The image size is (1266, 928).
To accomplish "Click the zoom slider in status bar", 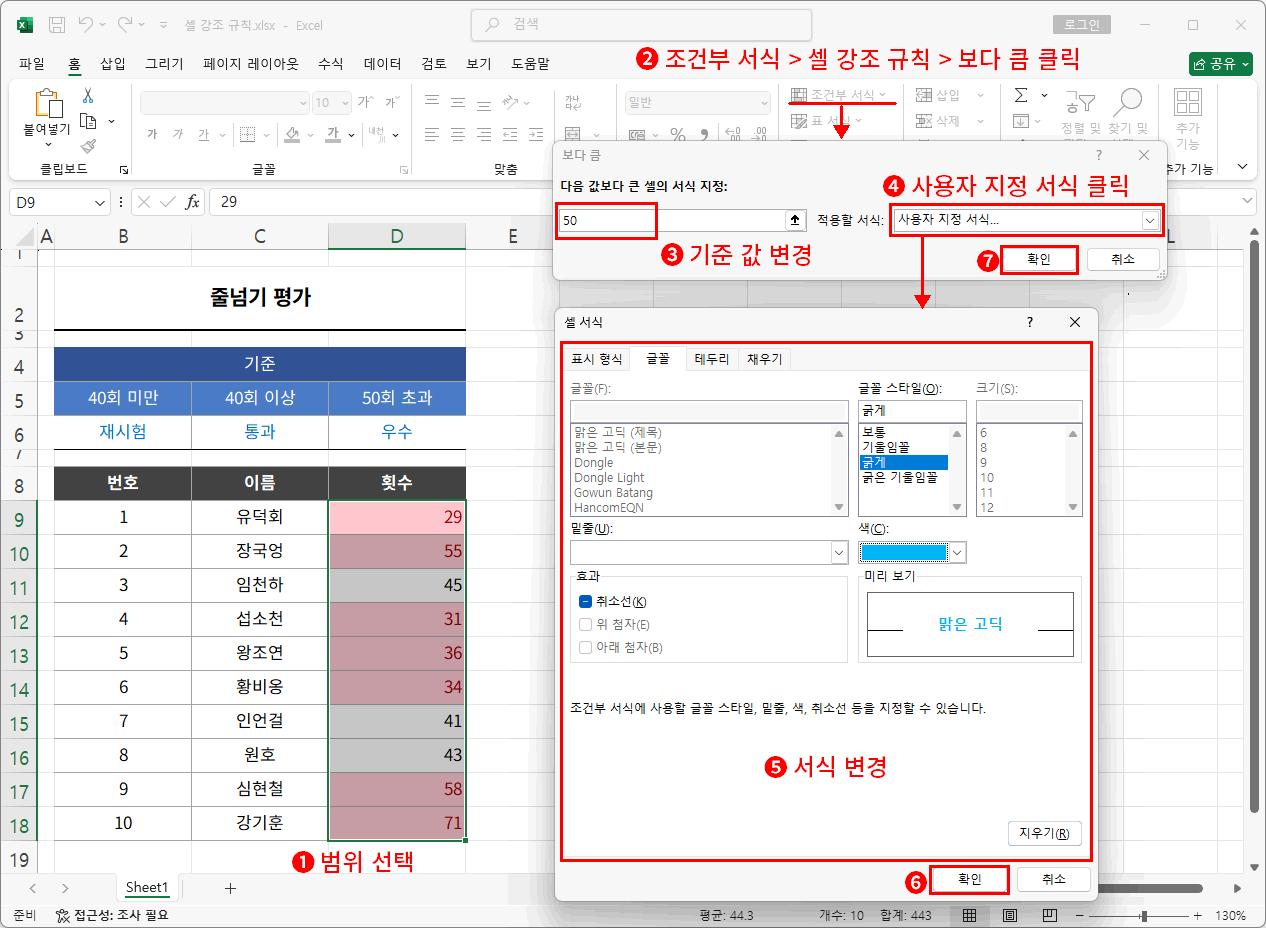I will click(1143, 915).
